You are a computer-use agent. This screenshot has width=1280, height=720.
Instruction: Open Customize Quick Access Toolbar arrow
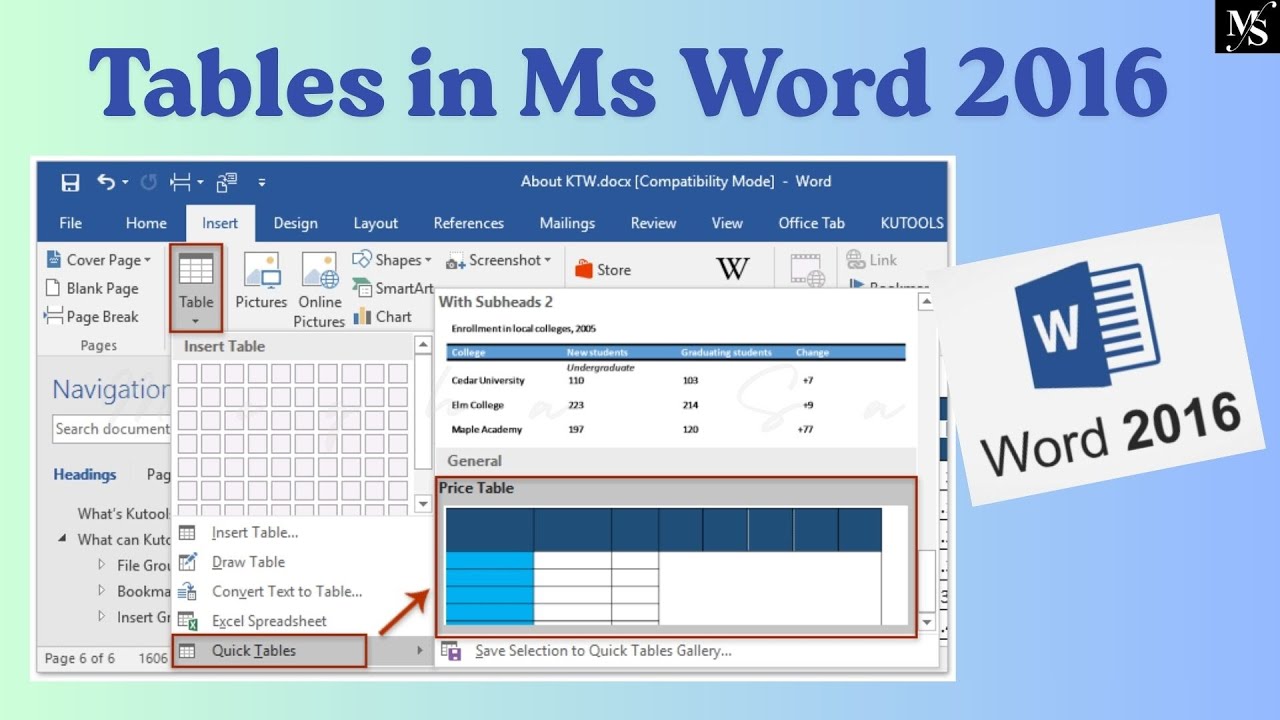(262, 183)
